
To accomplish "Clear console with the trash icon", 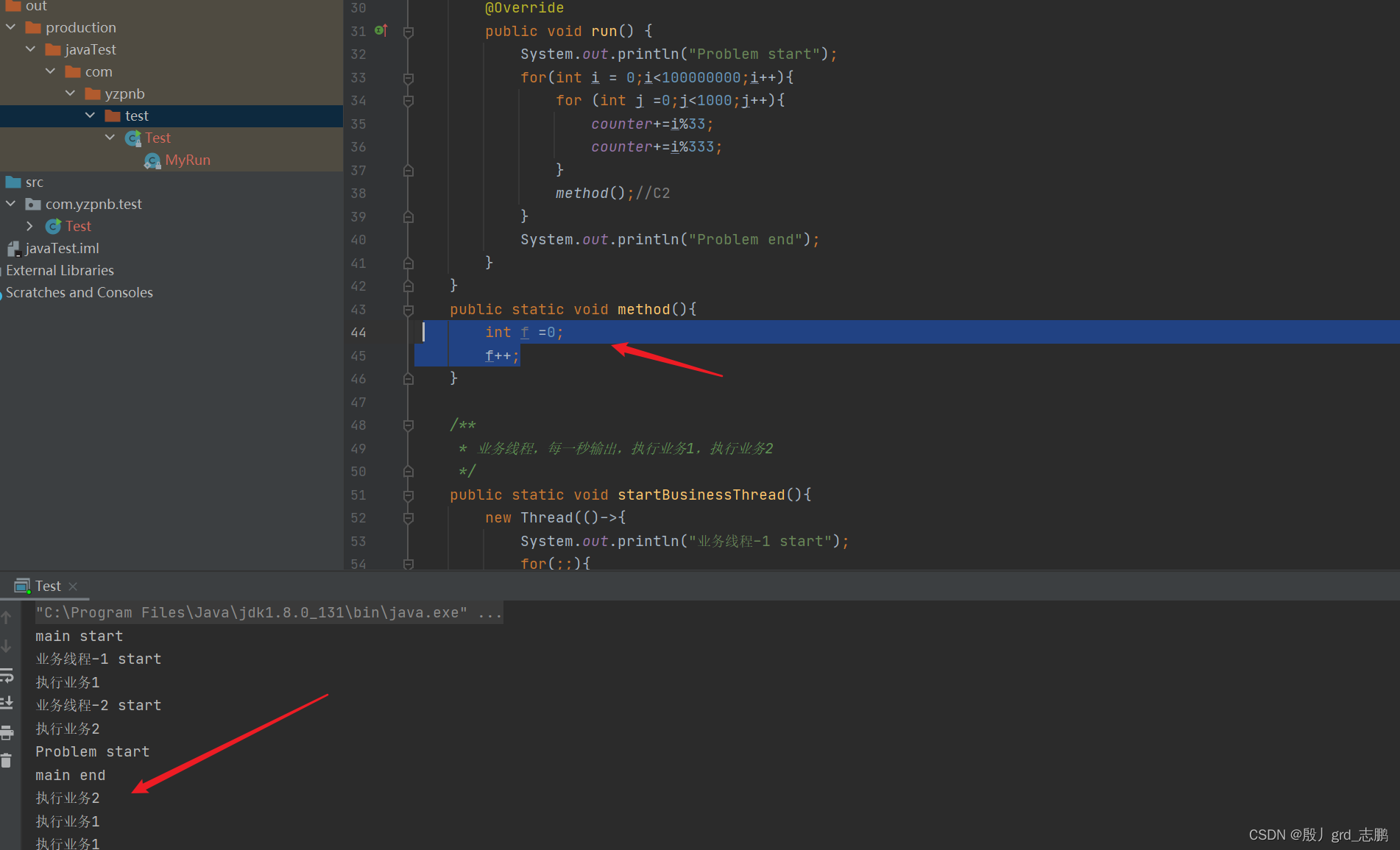I will point(7,760).
